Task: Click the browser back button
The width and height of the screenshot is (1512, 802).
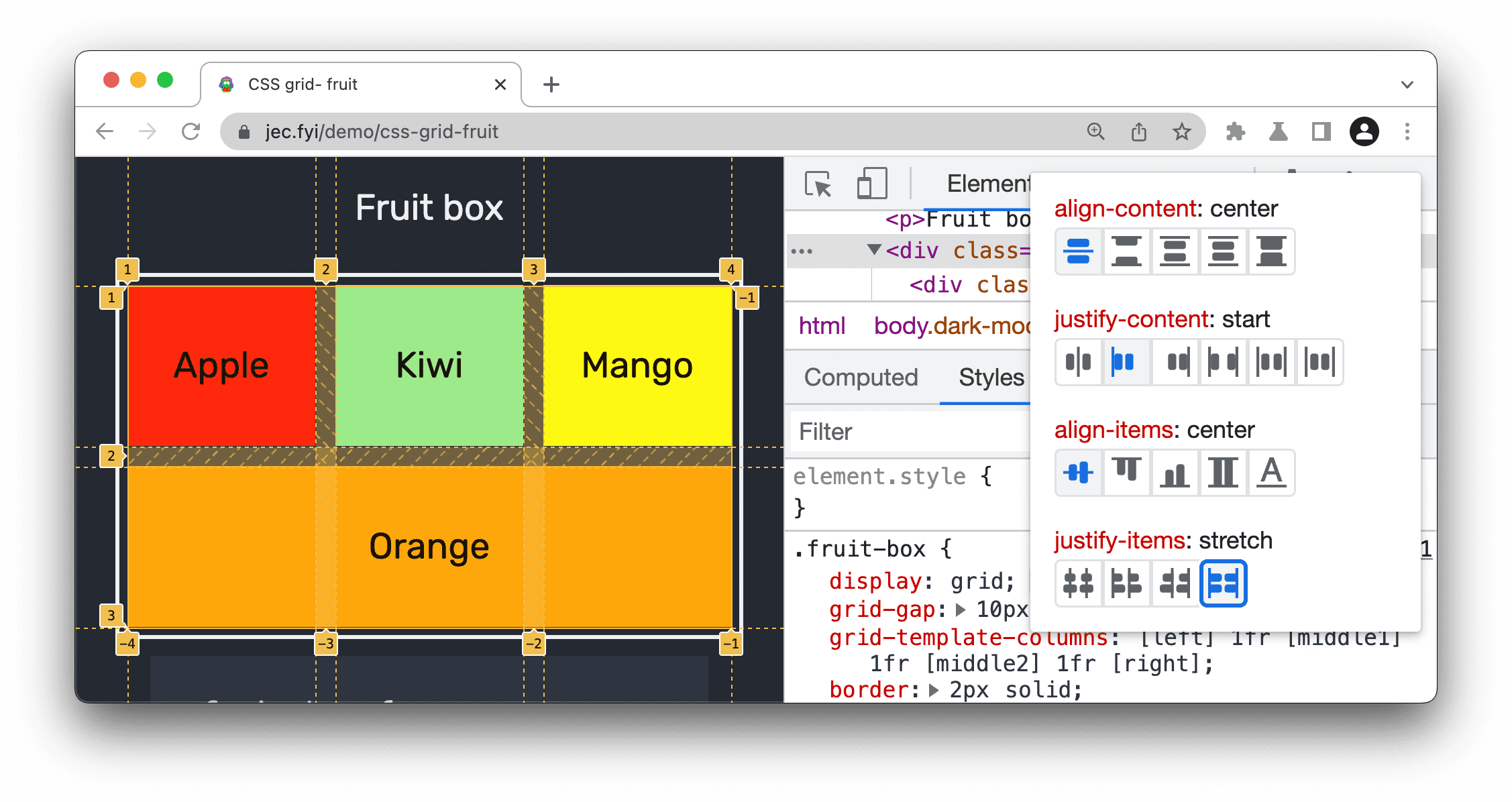Action: click(108, 130)
